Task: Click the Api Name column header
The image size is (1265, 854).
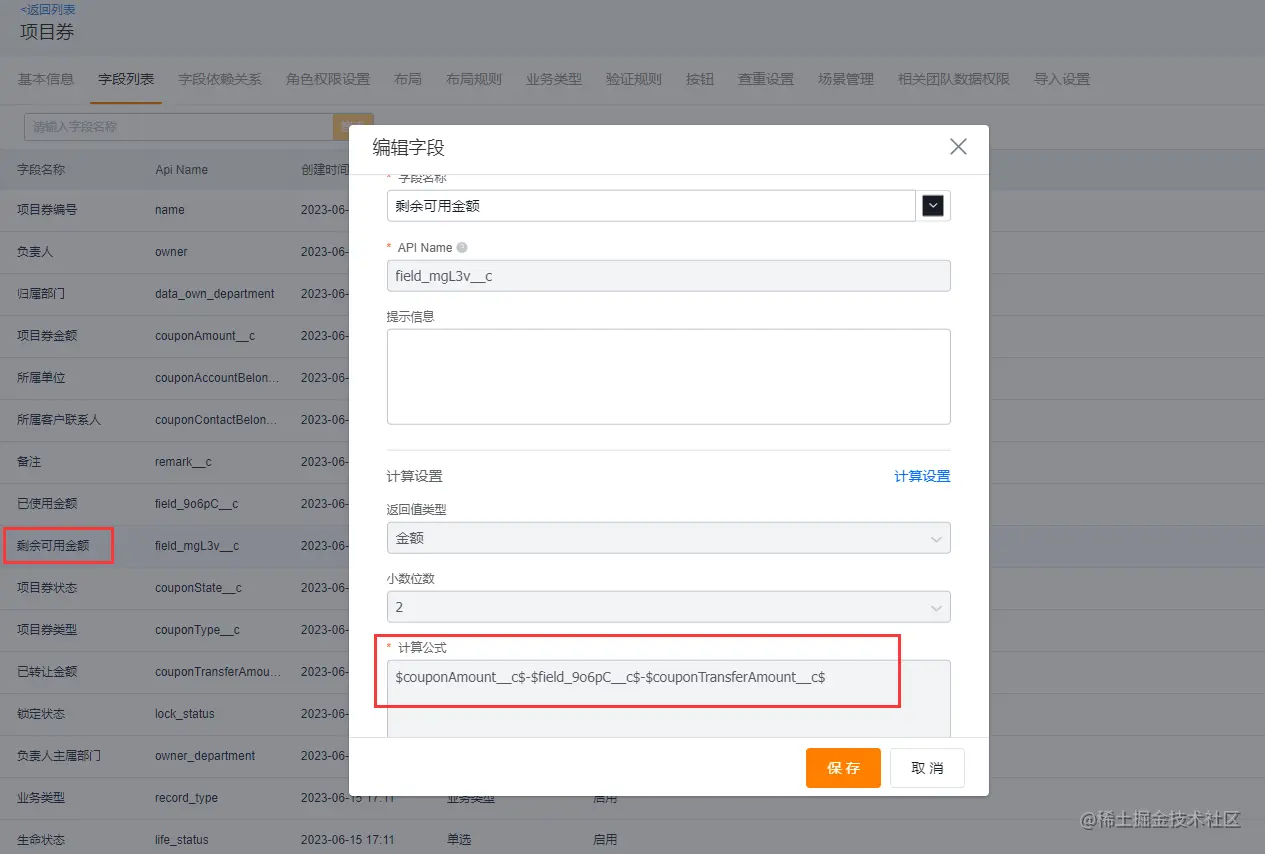Action: pyautogui.click(x=181, y=170)
